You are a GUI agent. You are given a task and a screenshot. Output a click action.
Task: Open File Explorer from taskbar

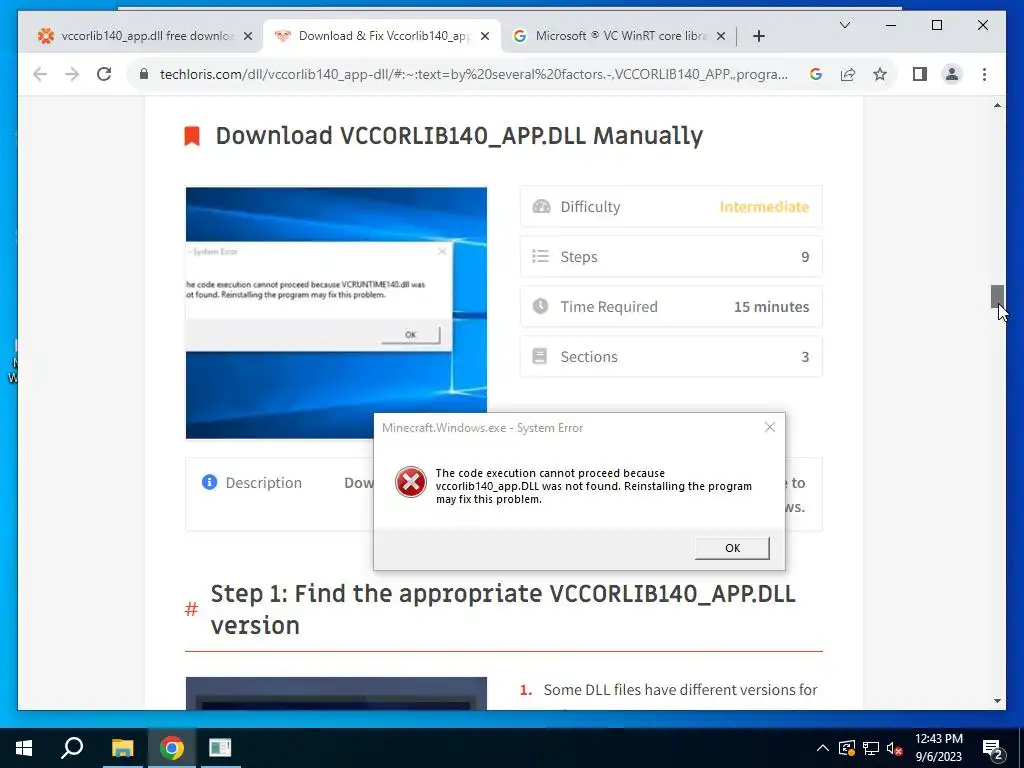click(122, 748)
